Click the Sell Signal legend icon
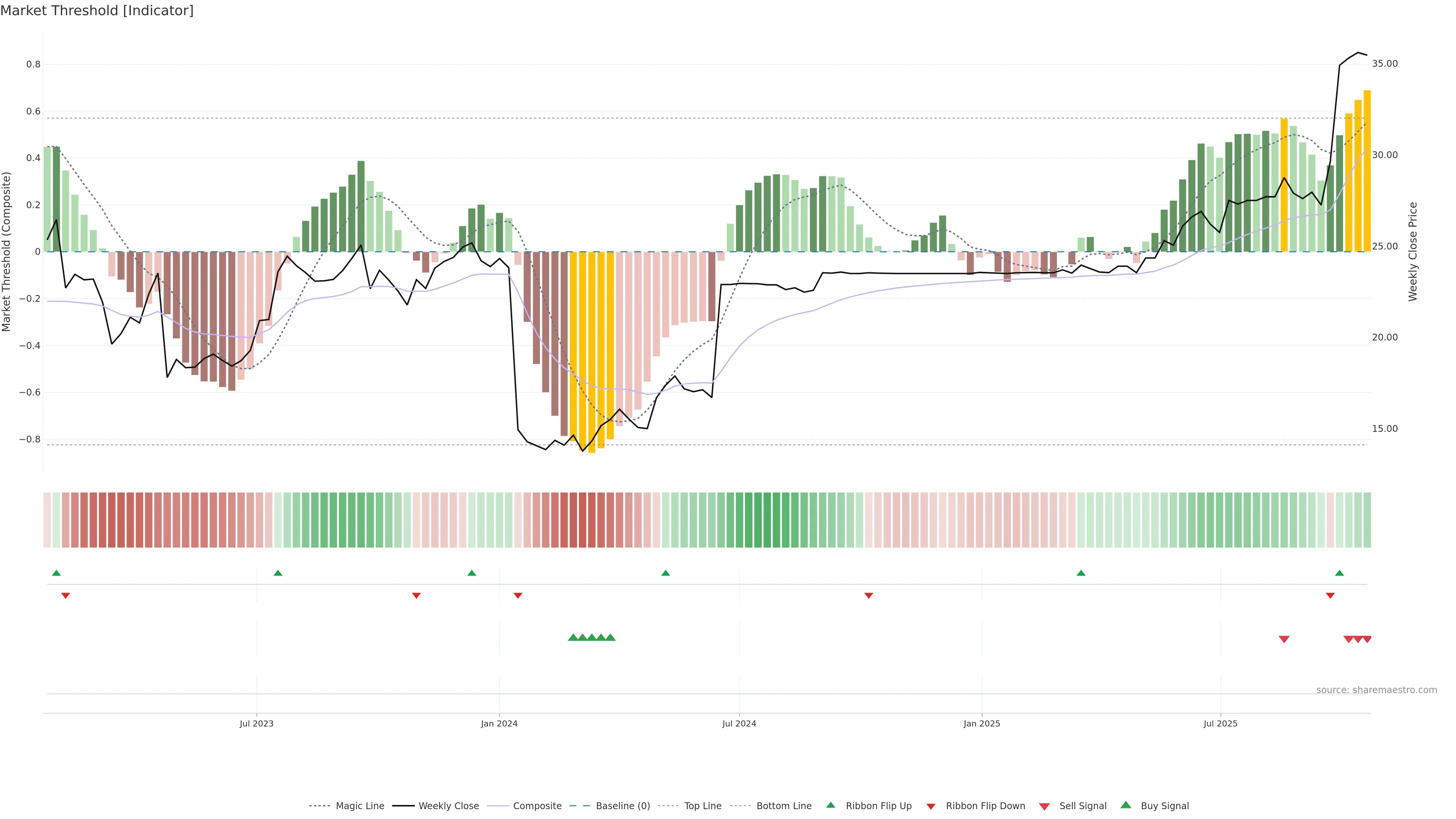This screenshot has height=819, width=1456. [x=1045, y=806]
